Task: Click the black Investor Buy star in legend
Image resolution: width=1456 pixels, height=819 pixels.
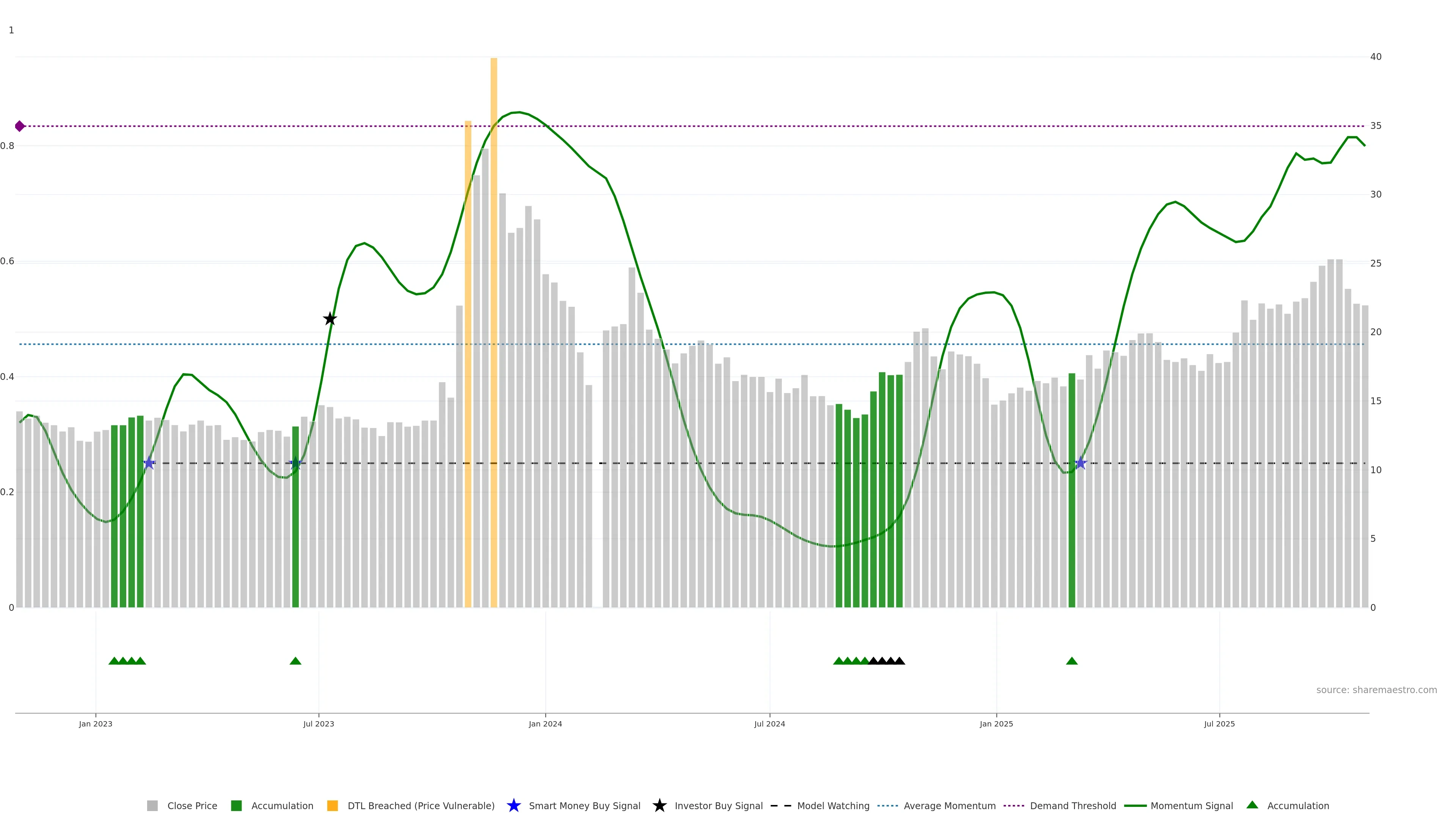Action: pos(659,805)
